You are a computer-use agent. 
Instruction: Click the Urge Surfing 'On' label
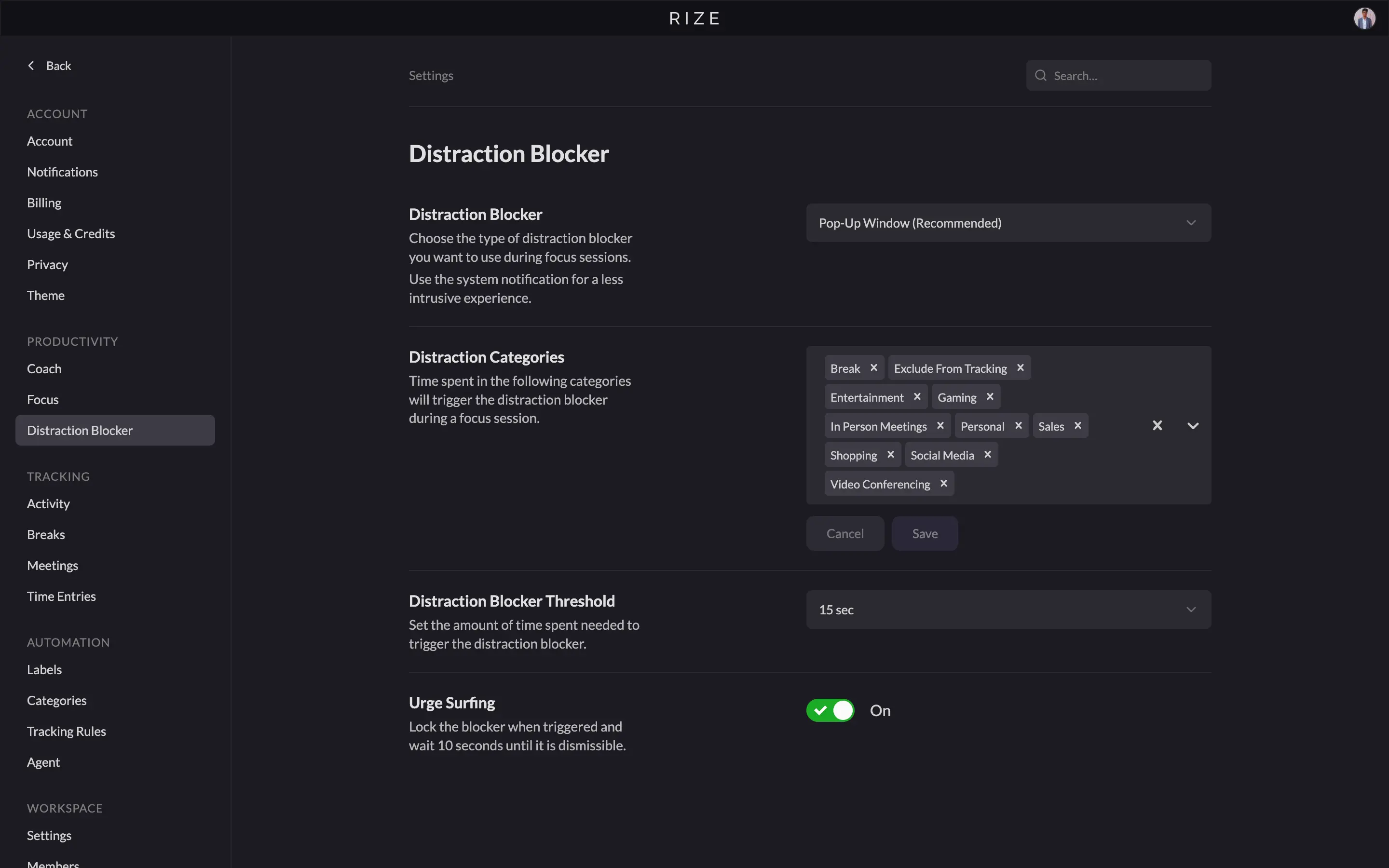880,711
